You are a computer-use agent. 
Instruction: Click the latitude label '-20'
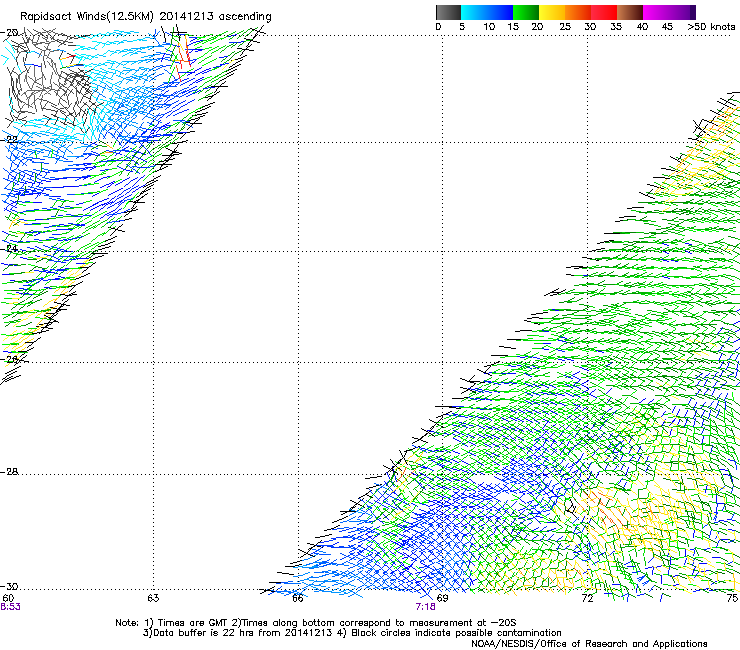click(10, 33)
